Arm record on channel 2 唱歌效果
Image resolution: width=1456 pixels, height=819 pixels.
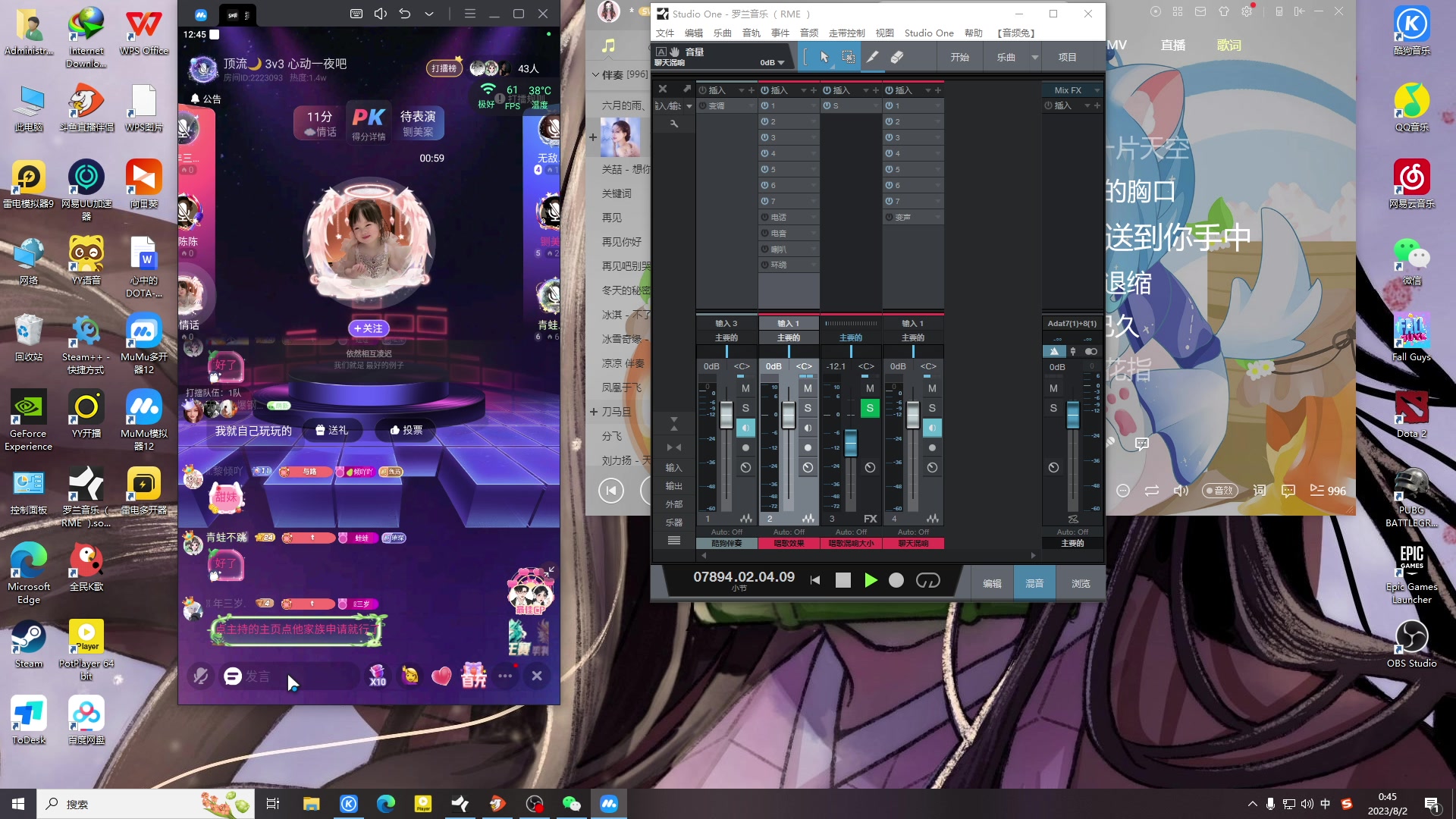[x=808, y=447]
